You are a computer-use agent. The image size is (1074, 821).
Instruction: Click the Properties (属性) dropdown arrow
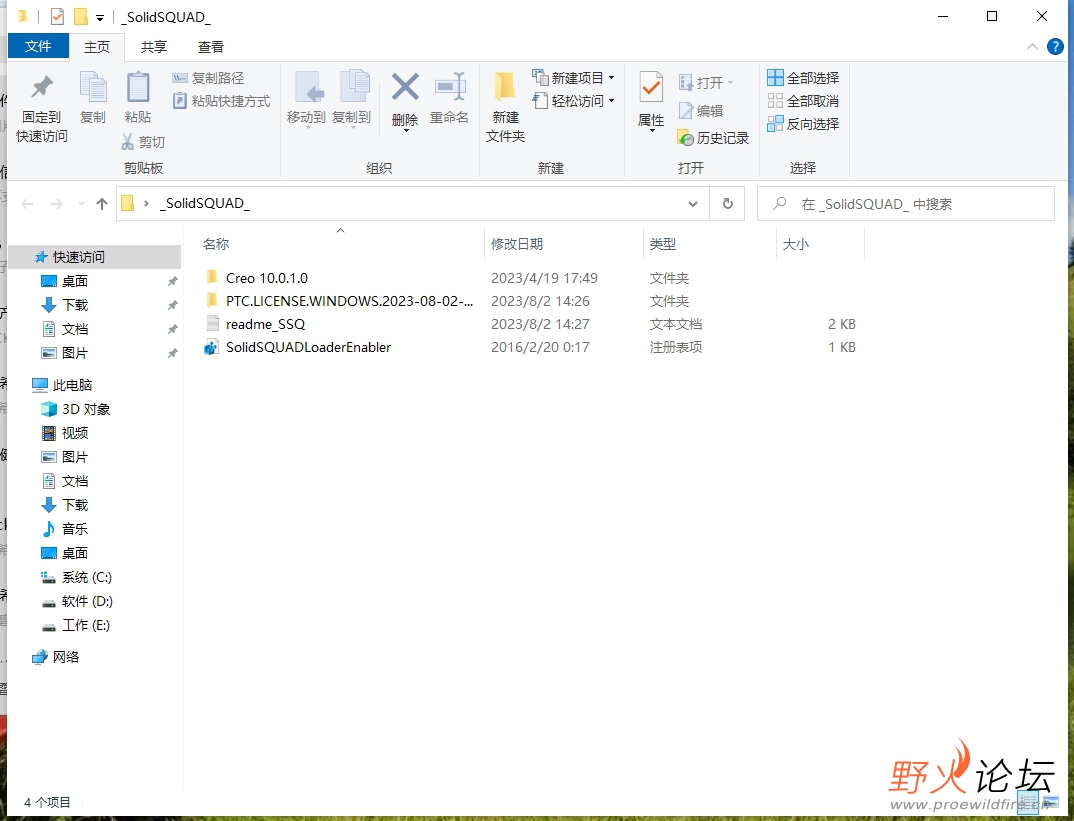click(x=651, y=129)
